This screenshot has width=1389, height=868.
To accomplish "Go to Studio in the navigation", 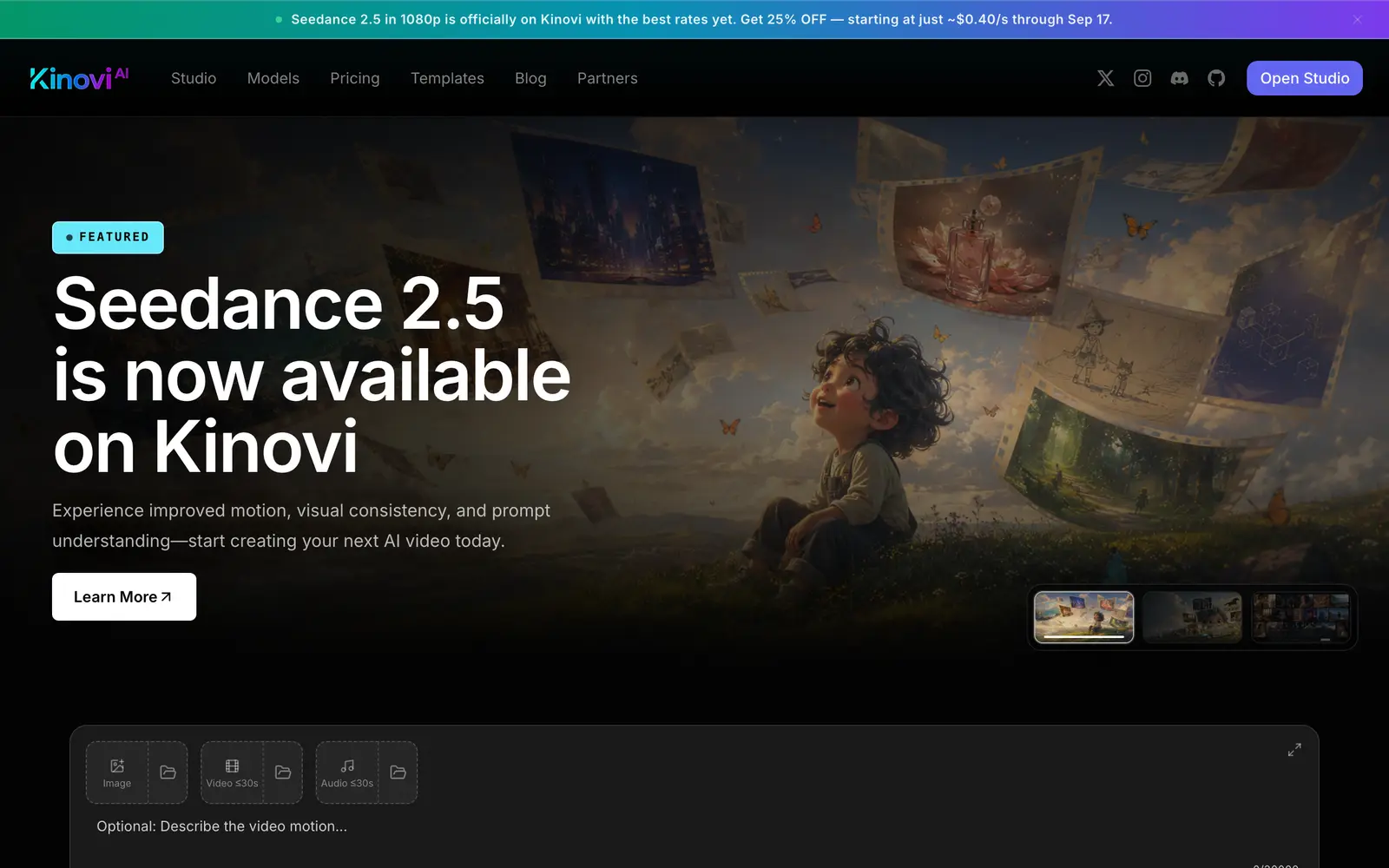I will coord(194,78).
